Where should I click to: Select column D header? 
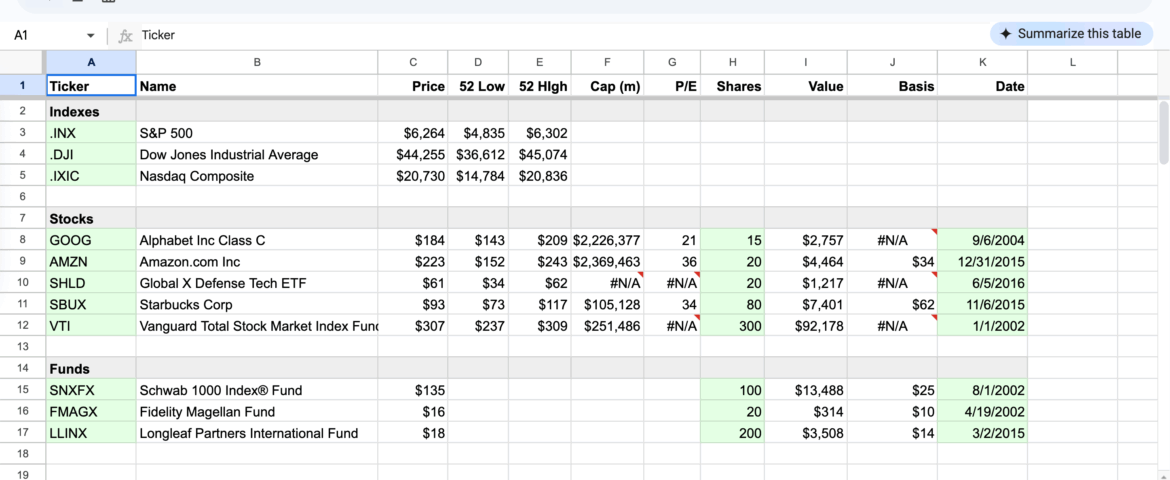[478, 63]
